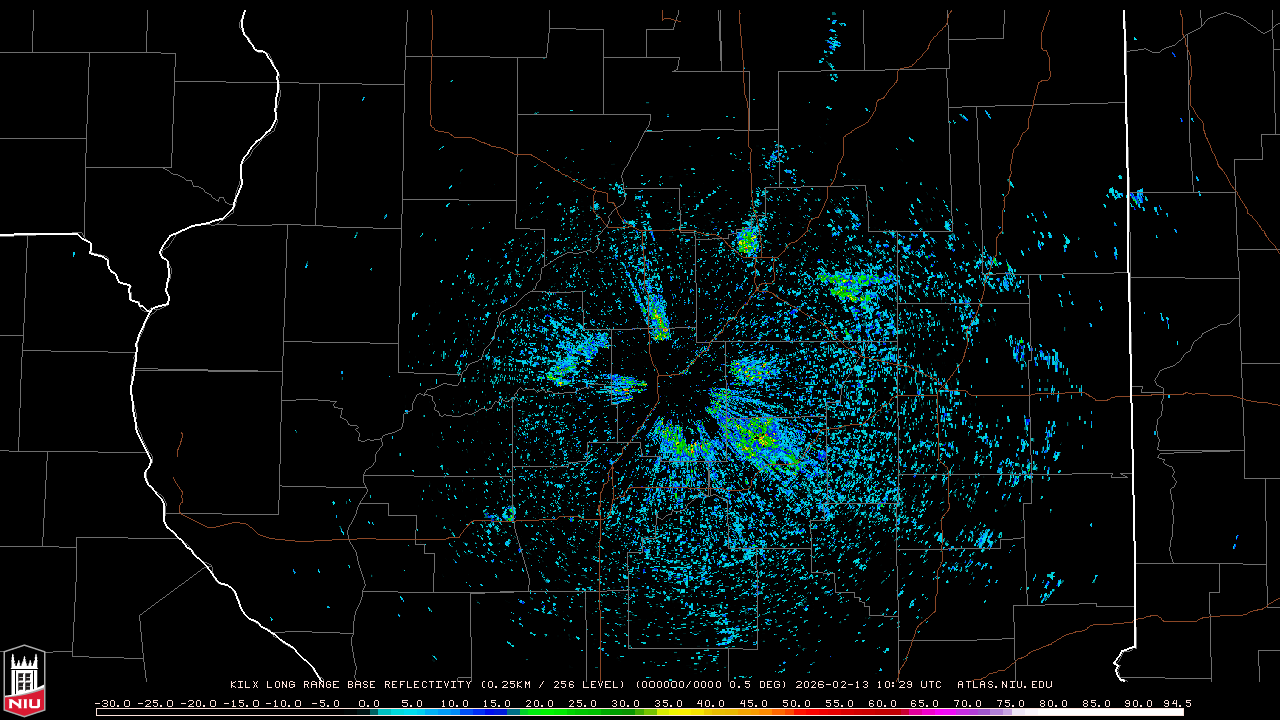Viewport: 1280px width, 720px height.
Task: Click the 20.0 reflectivity scale label
Action: tap(540, 704)
